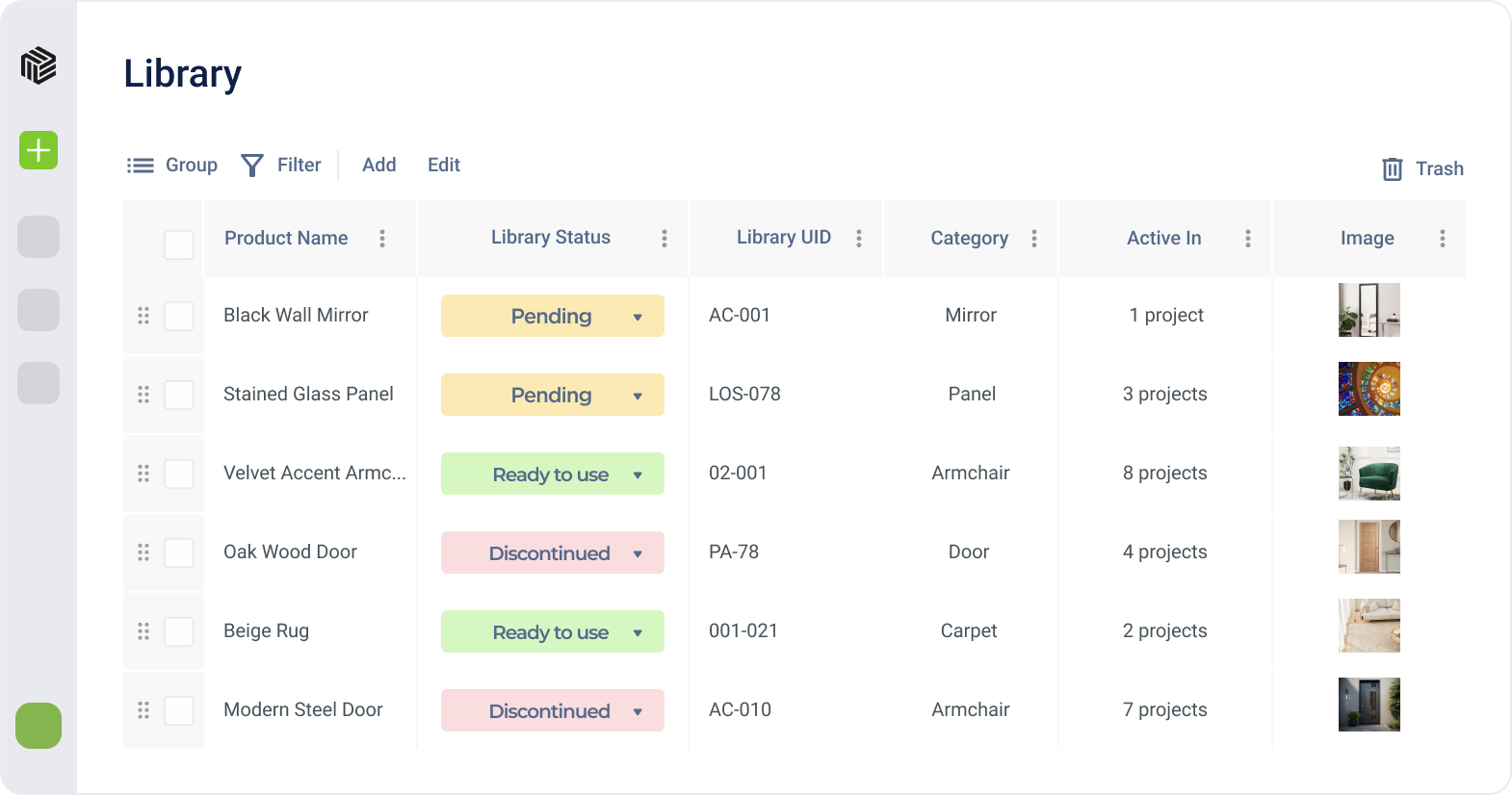Click the green plus icon in sidebar
1512x795 pixels.
[39, 150]
